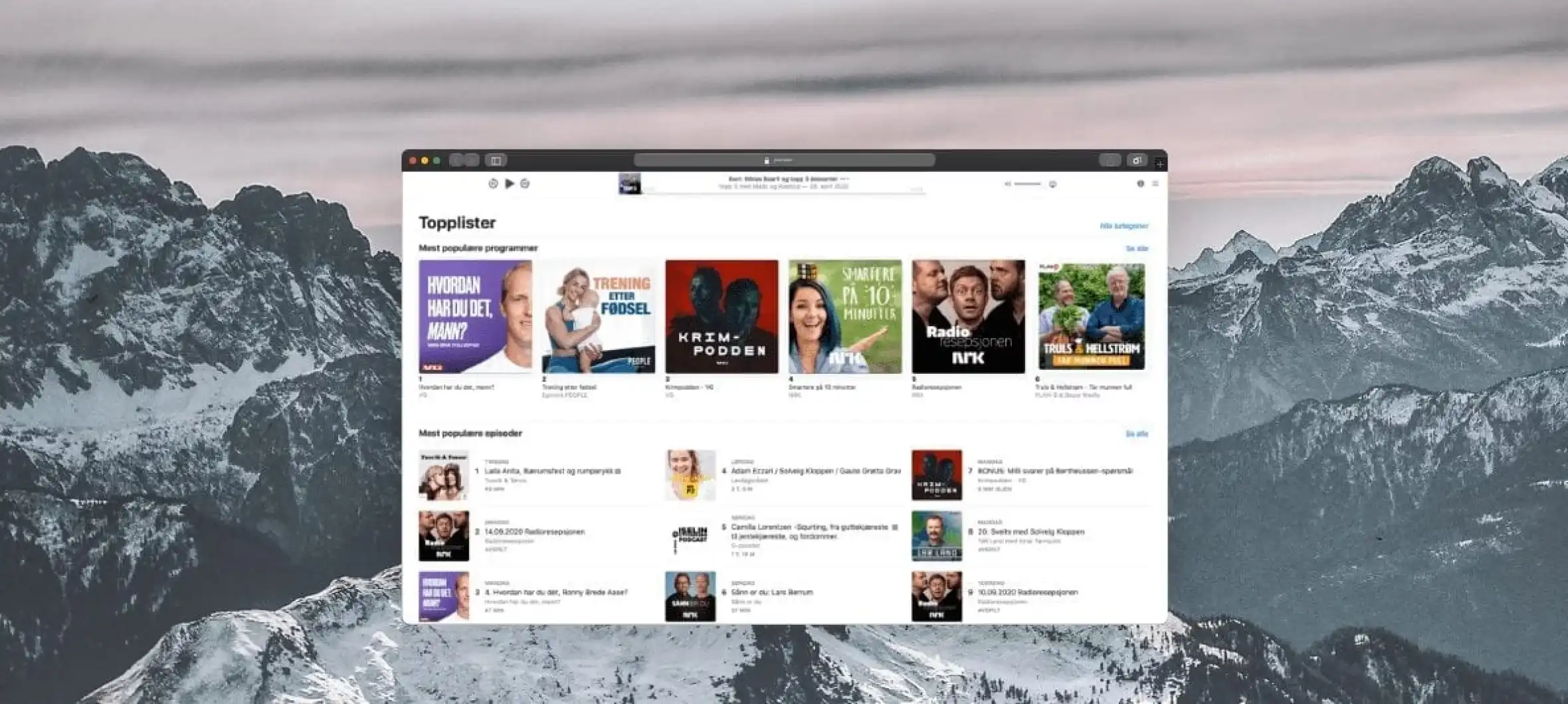The width and height of the screenshot is (1568, 704).
Task: Open the Krimpodden podcast cover
Action: (722, 316)
